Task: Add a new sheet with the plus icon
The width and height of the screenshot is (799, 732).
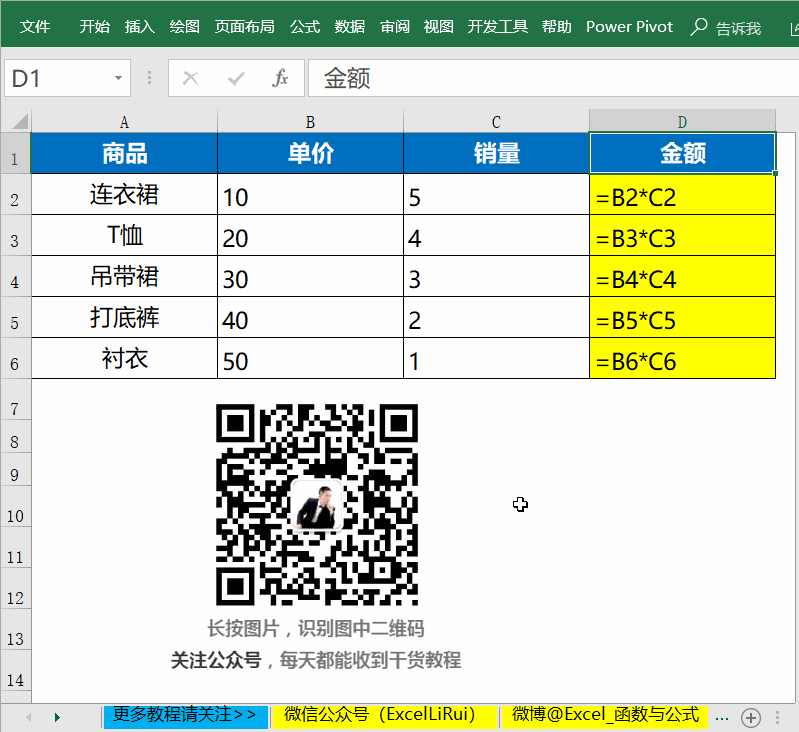Action: (x=751, y=718)
